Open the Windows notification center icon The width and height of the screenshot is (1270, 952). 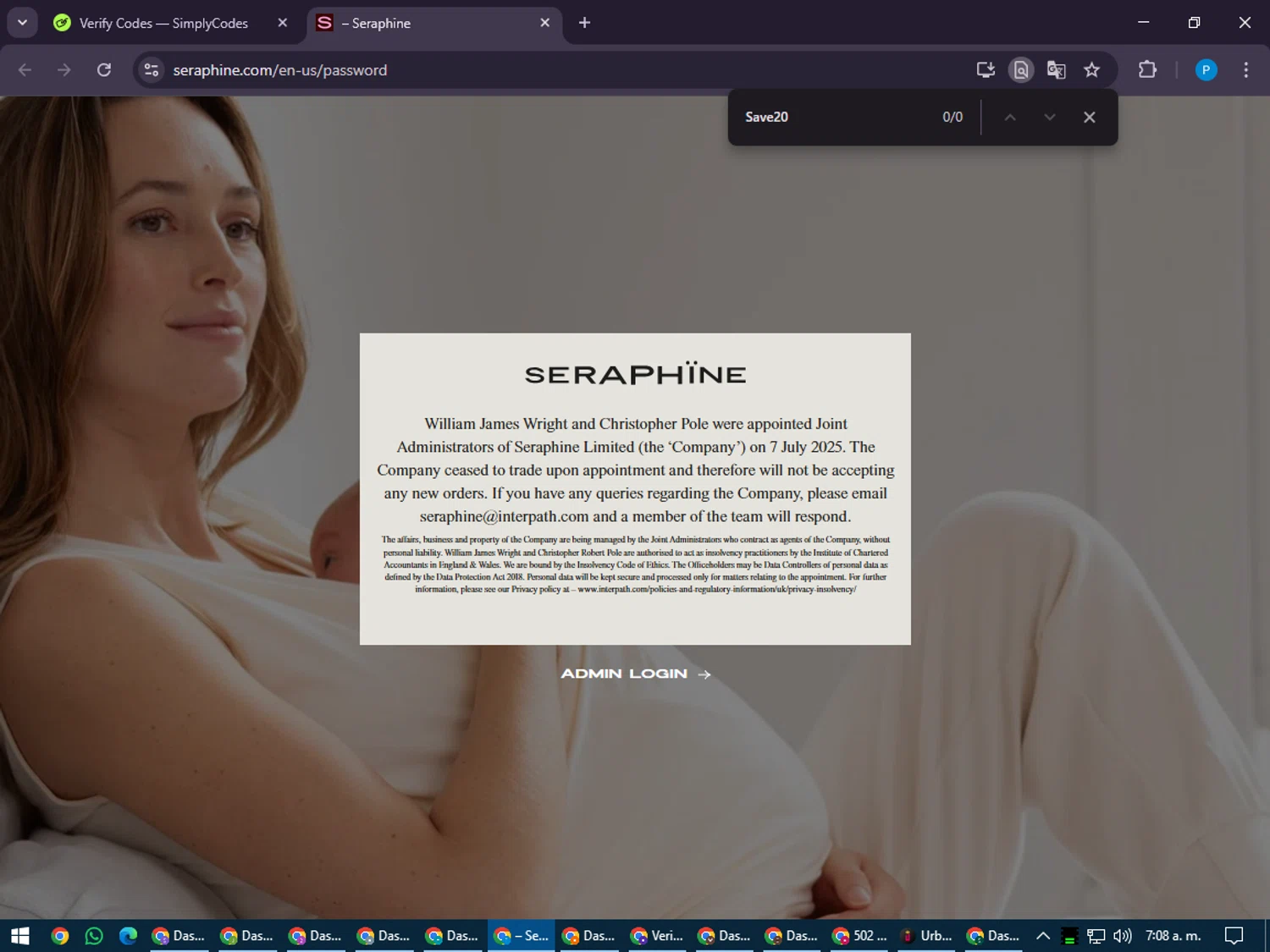(1234, 935)
